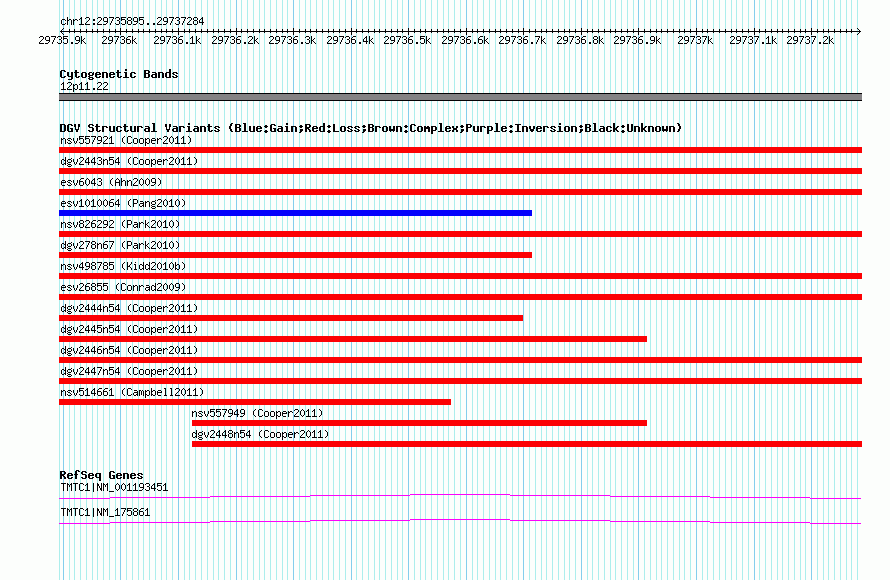Click the gray 12p11.22 cytogenetic band bar
The width and height of the screenshot is (890, 580).
(460, 97)
